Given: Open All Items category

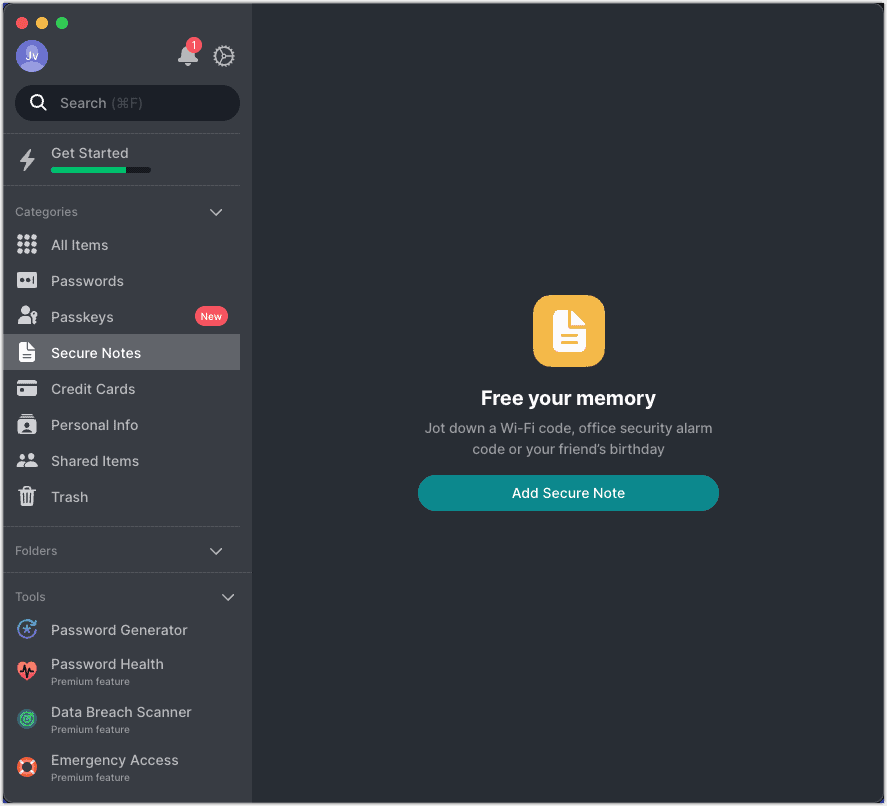Looking at the screenshot, I should click(x=122, y=245).
